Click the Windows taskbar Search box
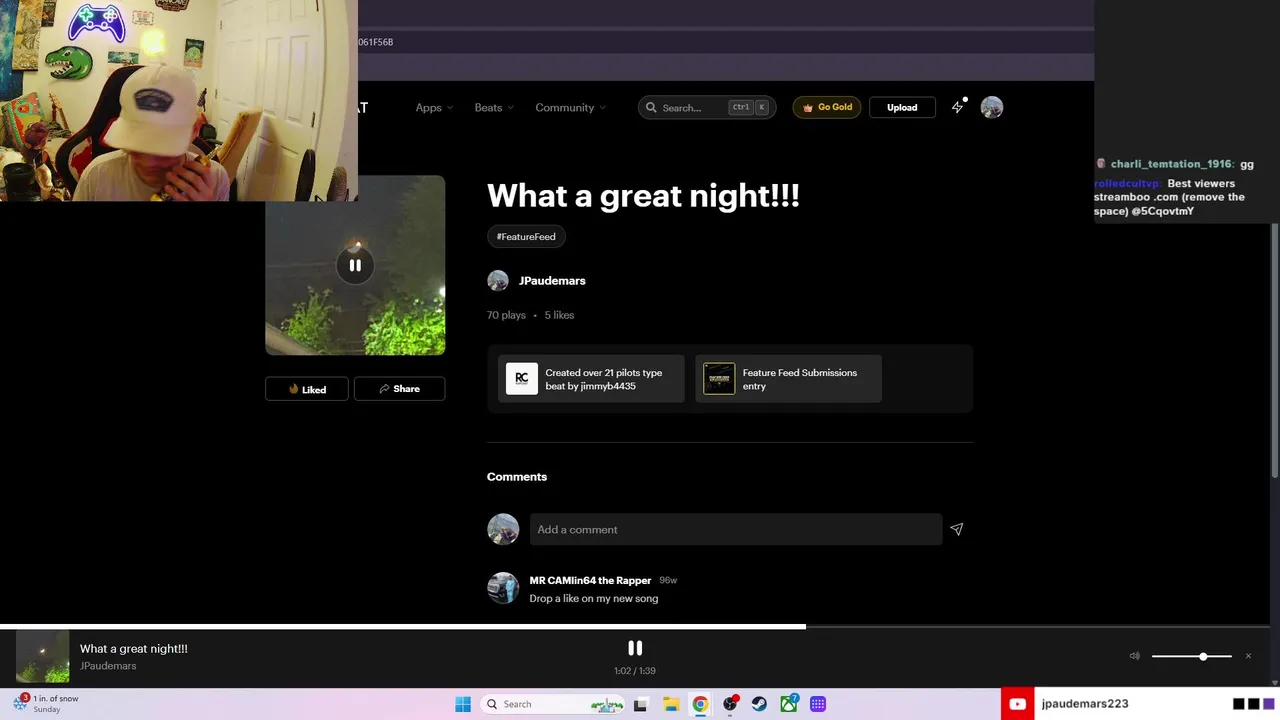Image resolution: width=1280 pixels, height=720 pixels. pyautogui.click(x=553, y=704)
